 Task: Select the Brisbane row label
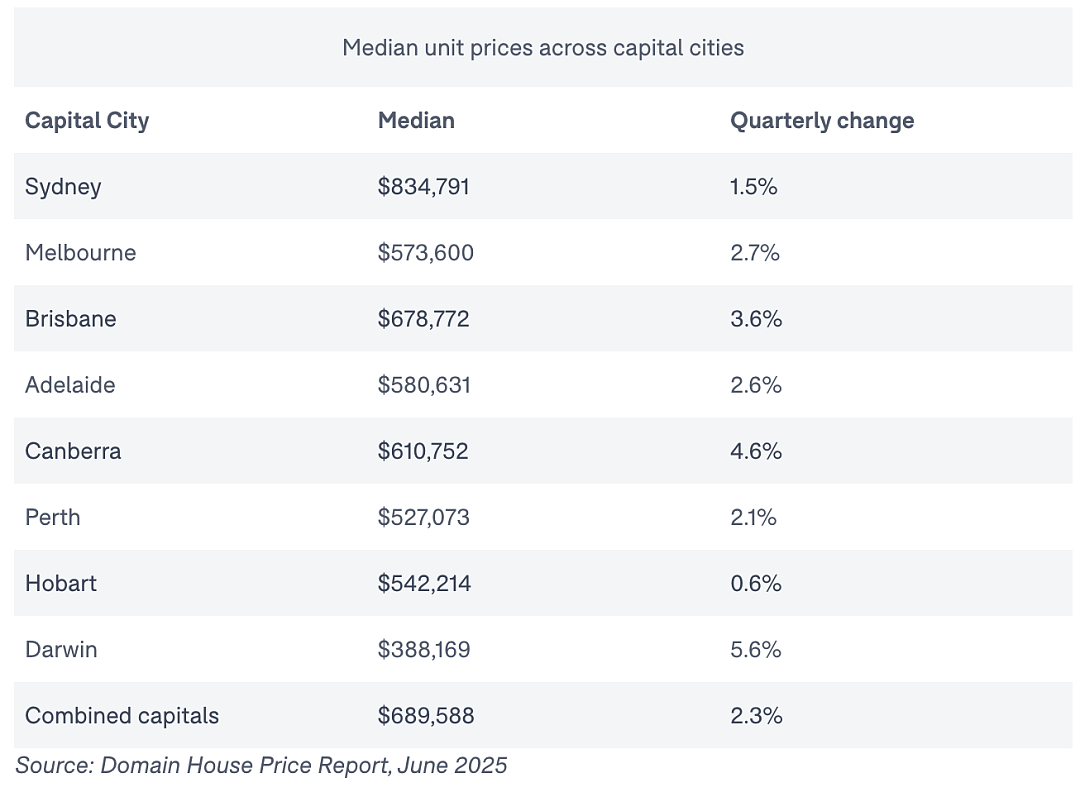point(71,319)
